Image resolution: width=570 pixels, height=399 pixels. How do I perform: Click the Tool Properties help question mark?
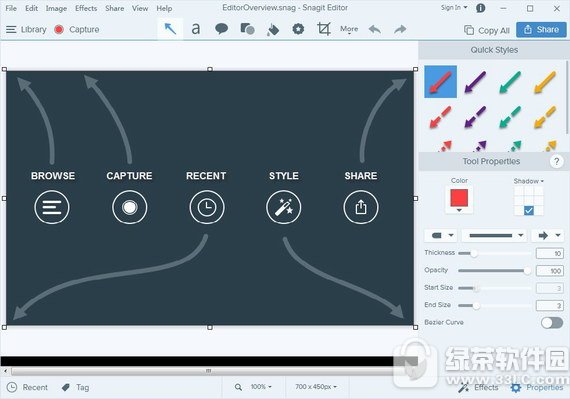tap(556, 161)
